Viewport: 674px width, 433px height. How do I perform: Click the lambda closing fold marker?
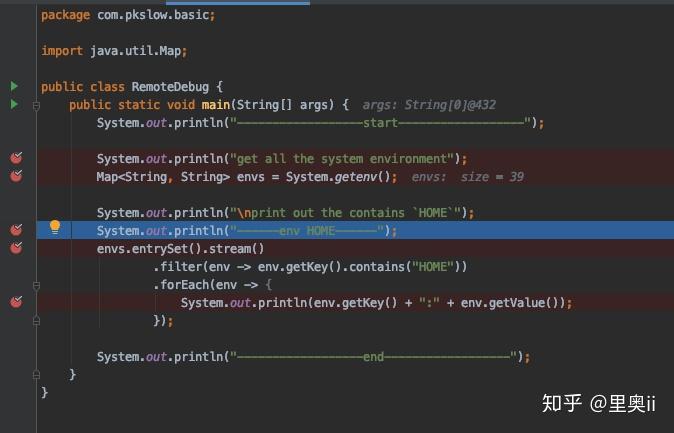point(37,321)
